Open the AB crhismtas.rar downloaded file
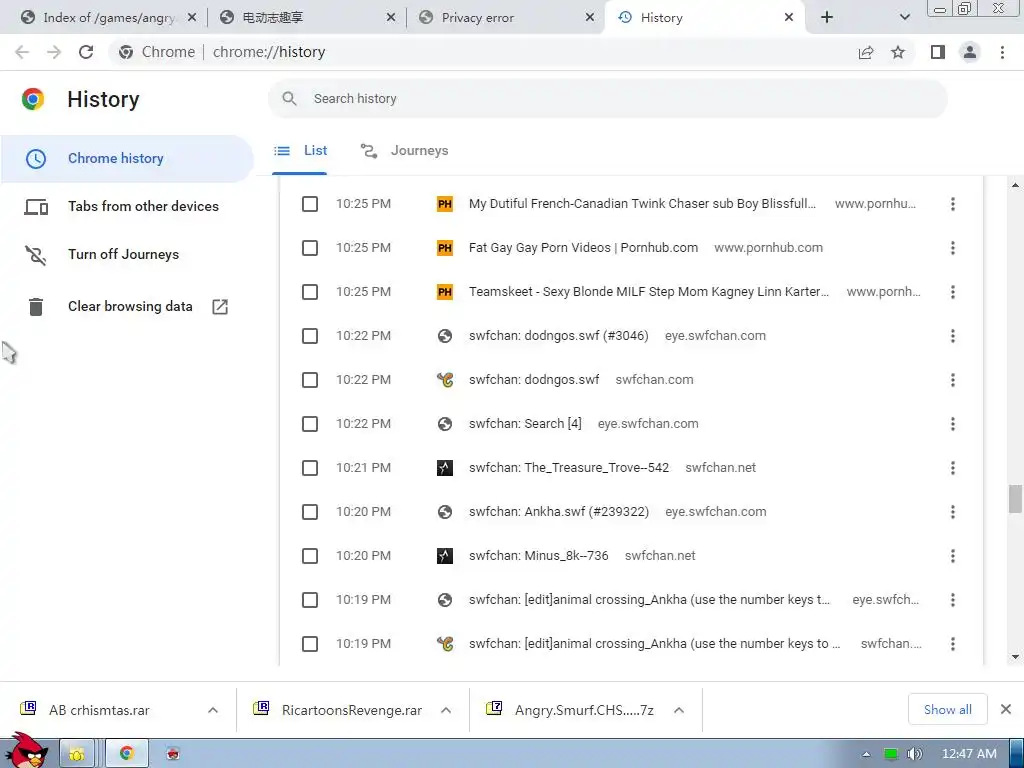The image size is (1024, 768). 98,710
